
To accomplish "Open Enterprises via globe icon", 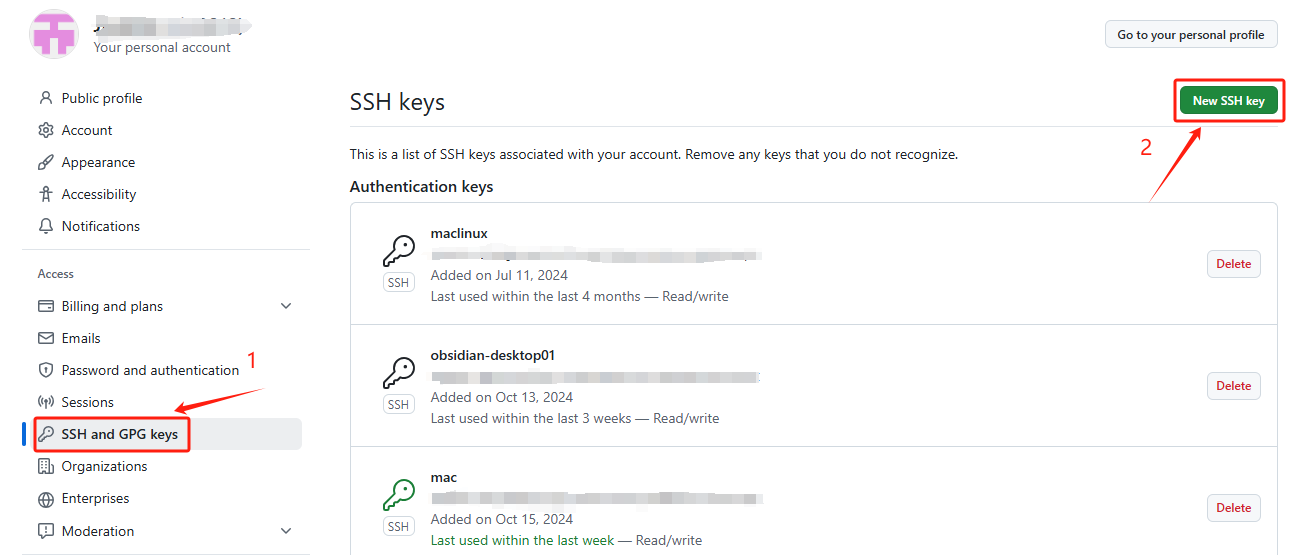I will point(45,499).
